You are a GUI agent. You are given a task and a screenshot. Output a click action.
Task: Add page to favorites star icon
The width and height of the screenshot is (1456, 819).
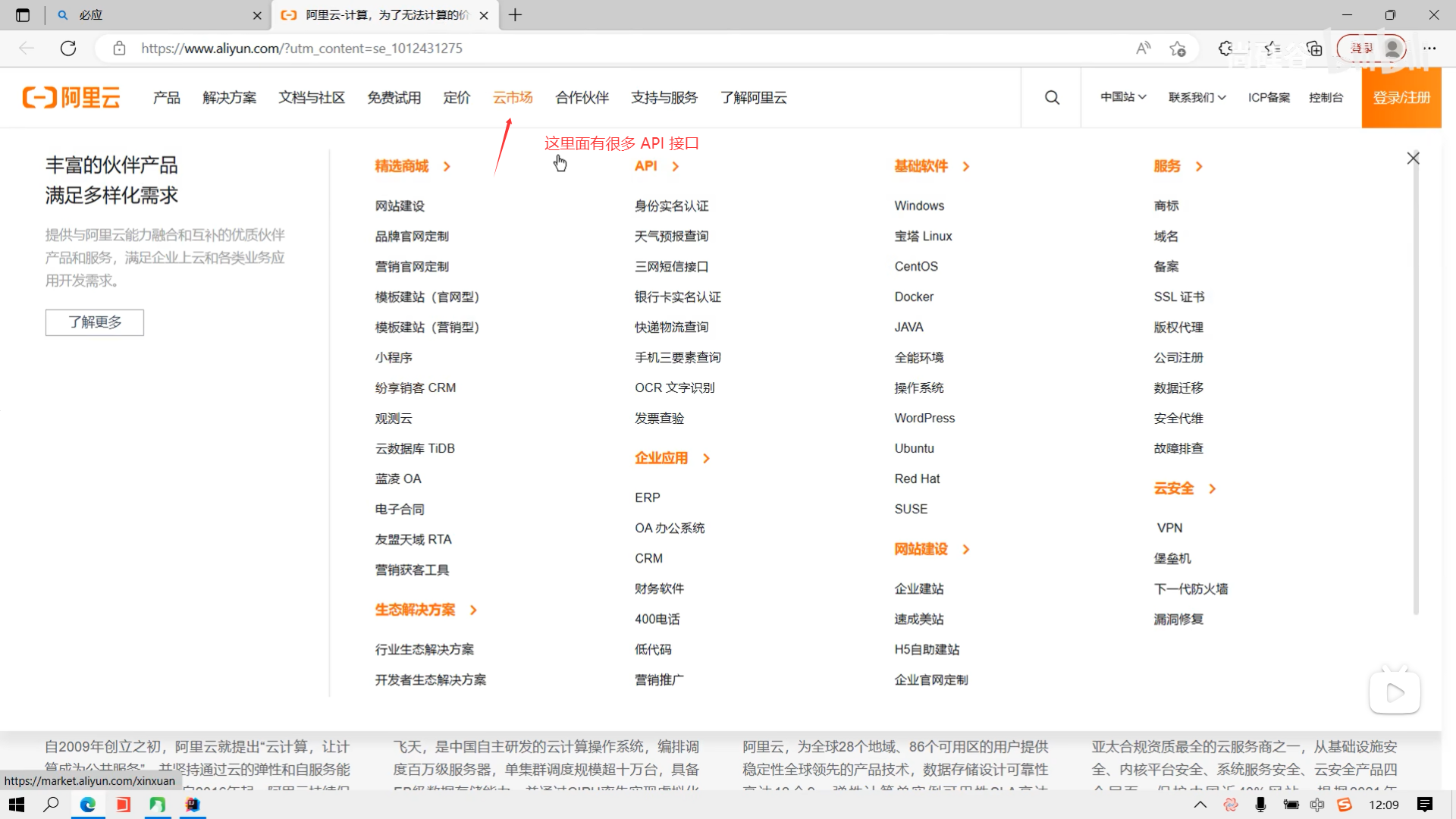coord(1178,49)
